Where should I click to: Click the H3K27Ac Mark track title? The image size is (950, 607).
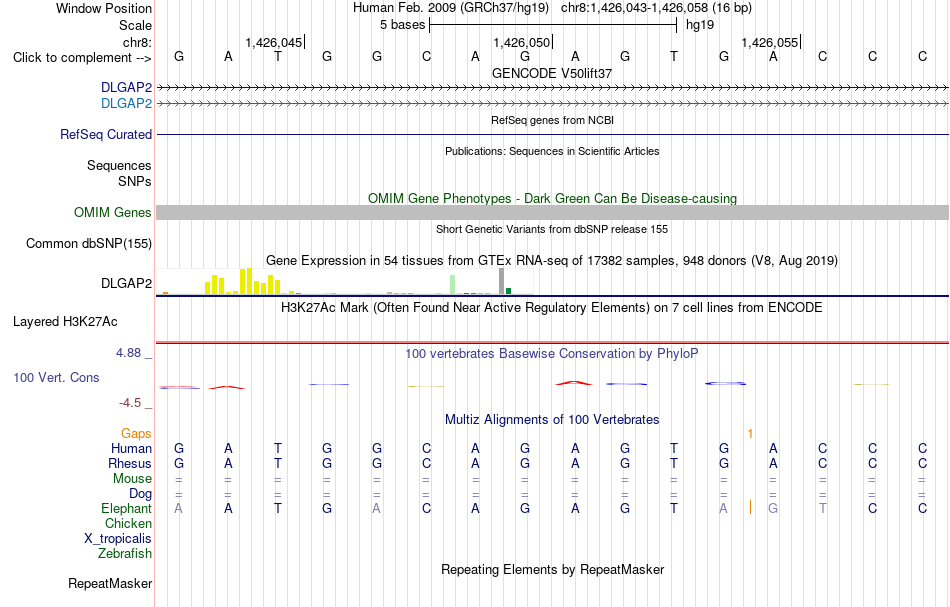tap(552, 307)
